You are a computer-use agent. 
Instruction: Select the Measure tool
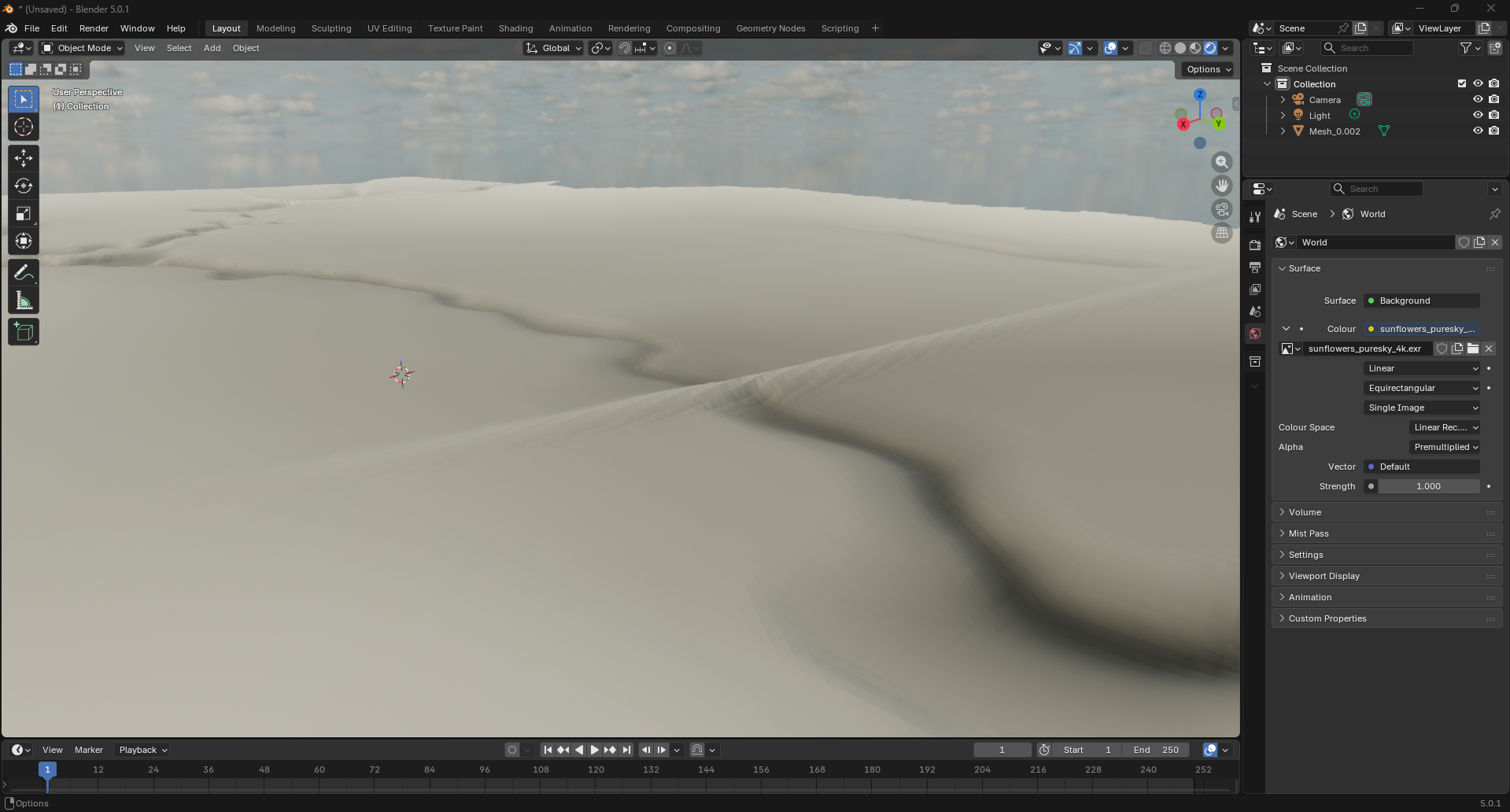tap(24, 301)
